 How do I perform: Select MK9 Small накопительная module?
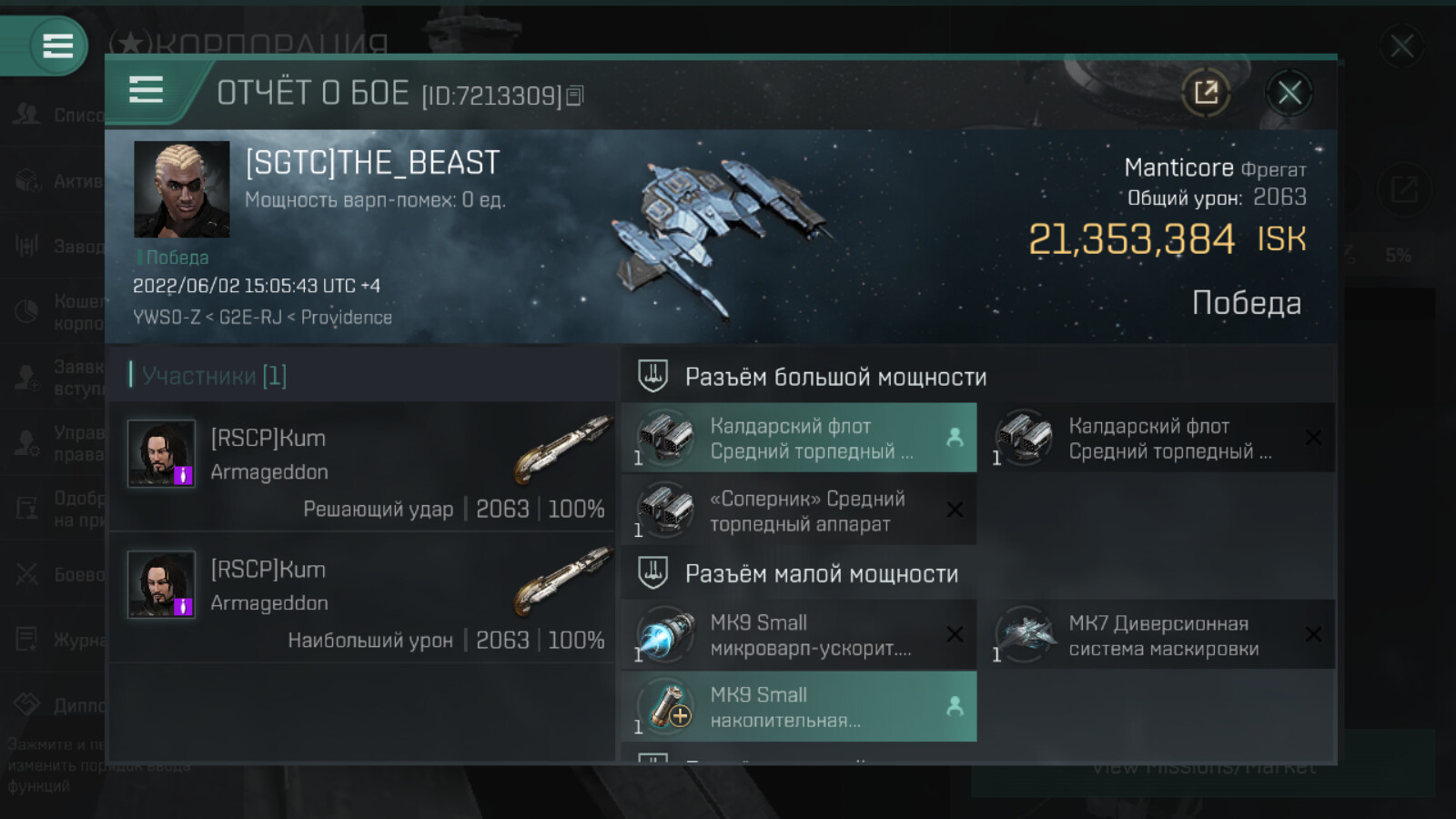[799, 707]
